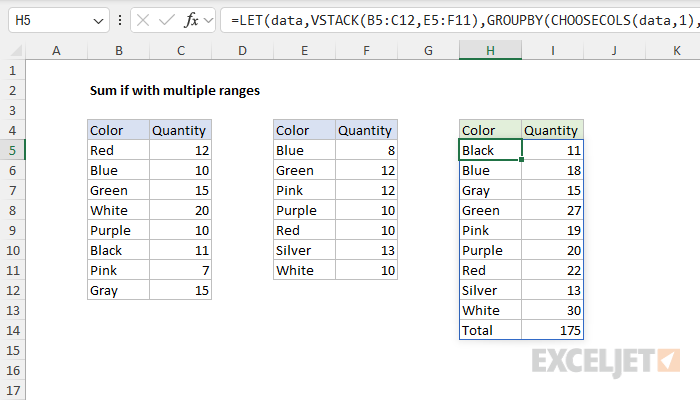Click cell H7 containing 'Gray'
Image resolution: width=700 pixels, height=400 pixels.
pyautogui.click(x=490, y=191)
